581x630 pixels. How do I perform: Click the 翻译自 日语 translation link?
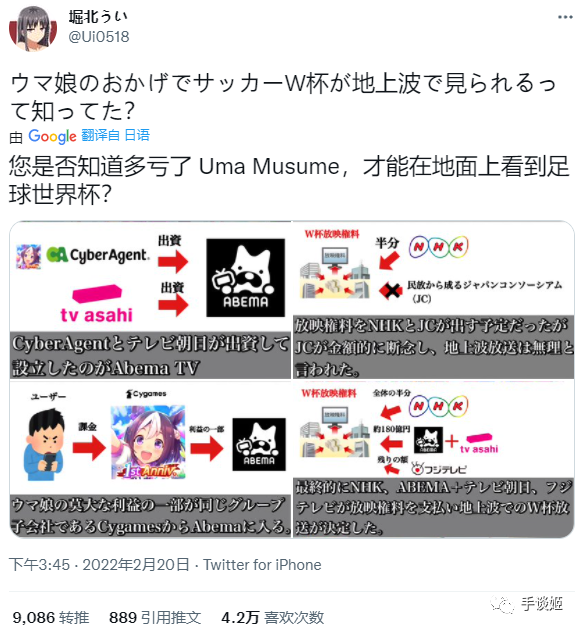115,135
